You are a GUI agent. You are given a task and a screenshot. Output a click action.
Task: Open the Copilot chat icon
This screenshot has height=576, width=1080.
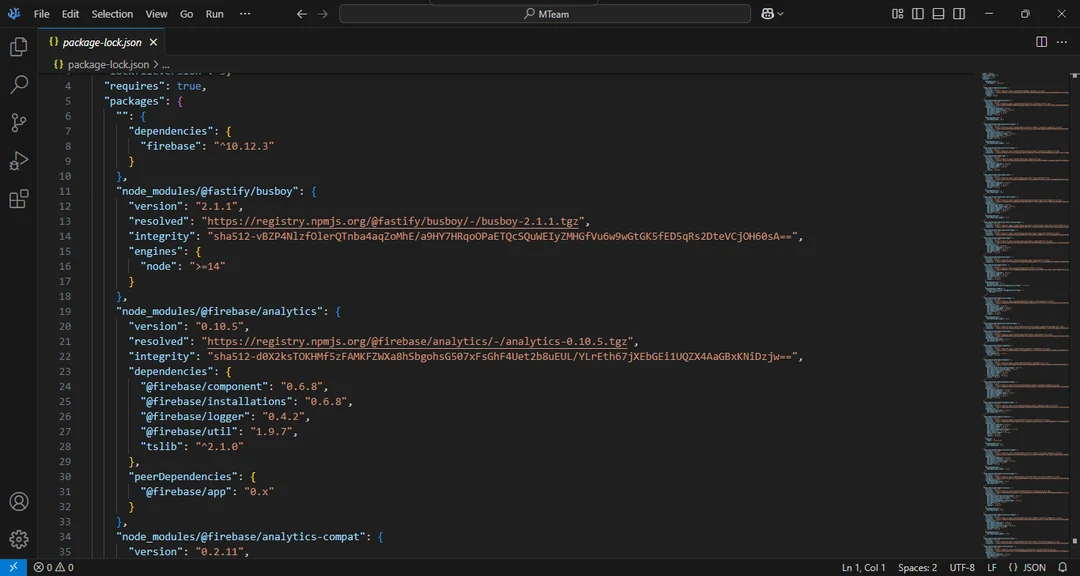(x=768, y=14)
